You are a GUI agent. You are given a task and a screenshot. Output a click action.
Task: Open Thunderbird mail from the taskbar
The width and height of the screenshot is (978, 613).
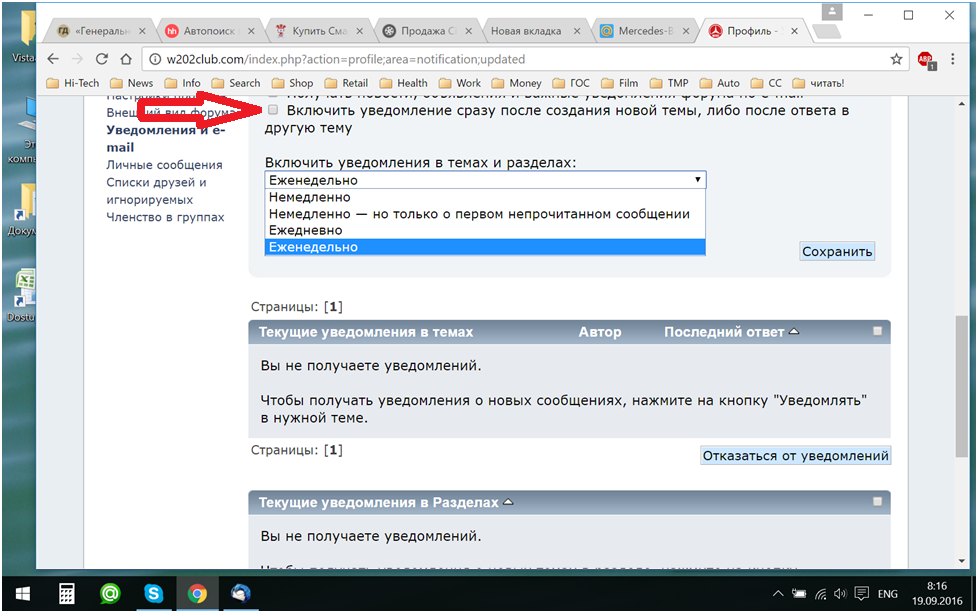[x=240, y=594]
